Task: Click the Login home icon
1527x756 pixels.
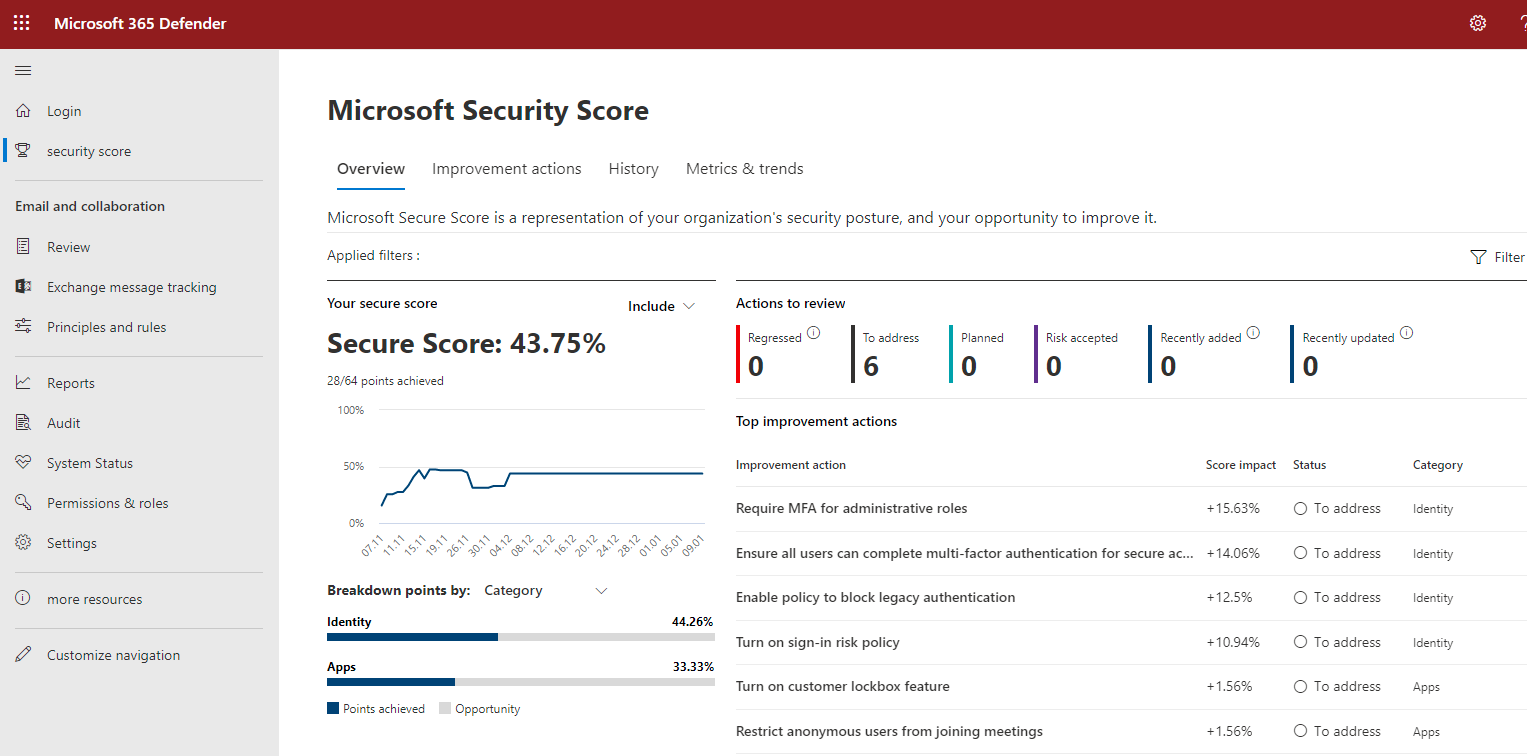Action: pos(23,111)
